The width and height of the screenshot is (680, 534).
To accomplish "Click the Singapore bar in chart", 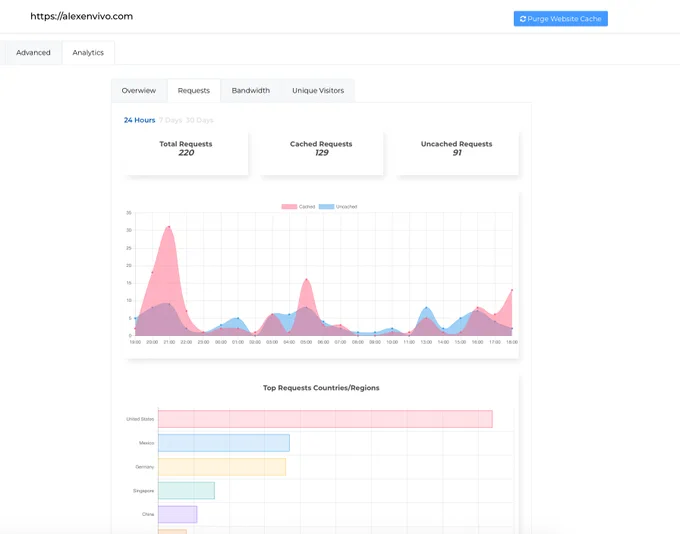I will [x=186, y=491].
